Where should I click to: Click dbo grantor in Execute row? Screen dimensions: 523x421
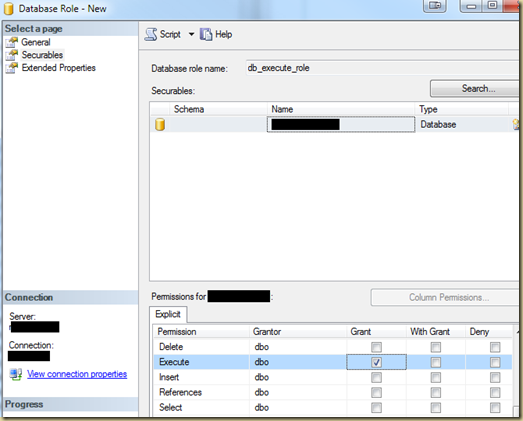pyautogui.click(x=262, y=362)
